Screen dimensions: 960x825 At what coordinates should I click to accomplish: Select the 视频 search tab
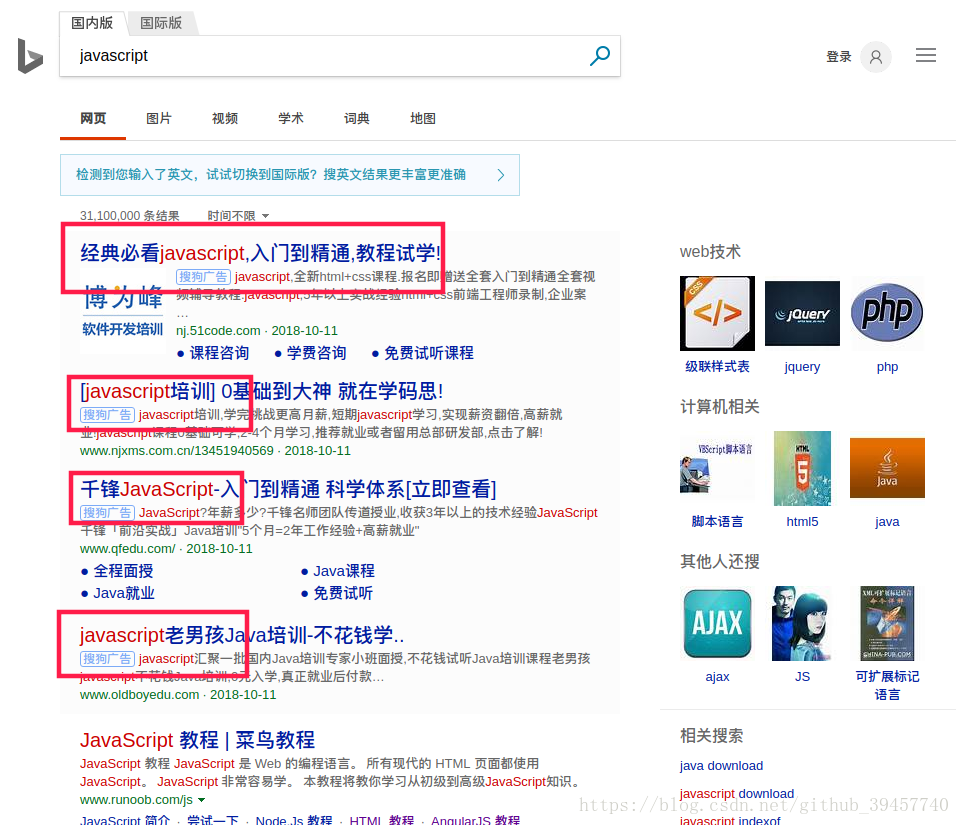point(225,118)
